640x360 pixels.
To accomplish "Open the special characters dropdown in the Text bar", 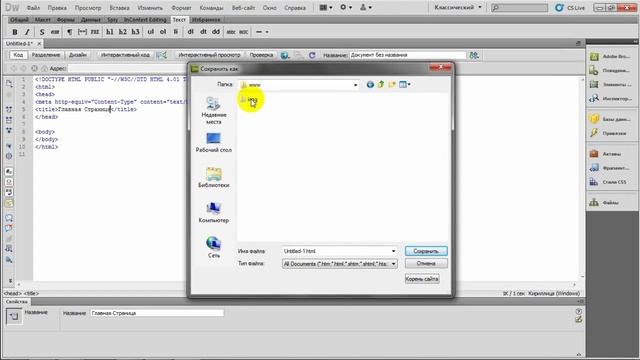I will (x=262, y=32).
